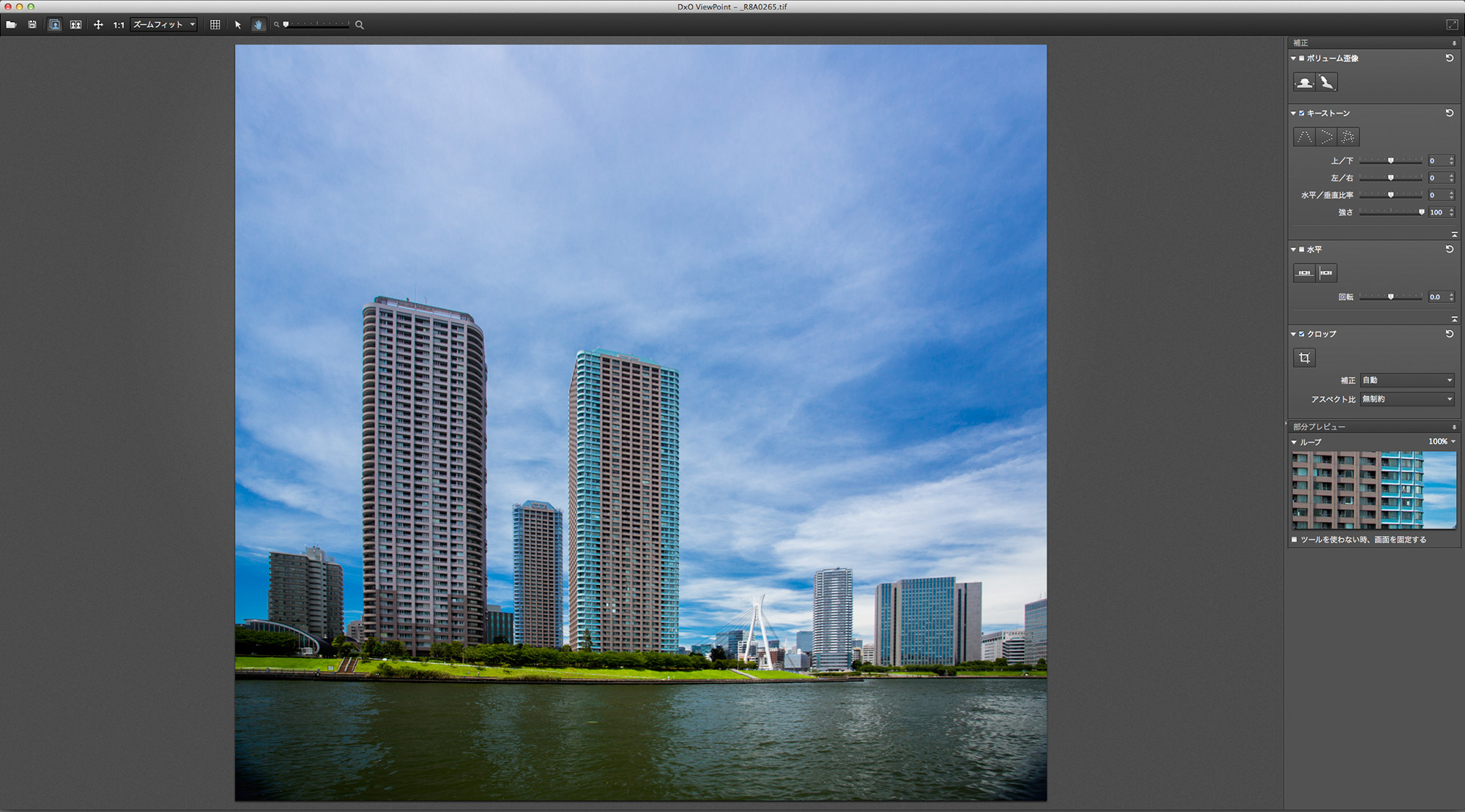
Task: Select the arrow pointer tool
Action: pyautogui.click(x=238, y=24)
